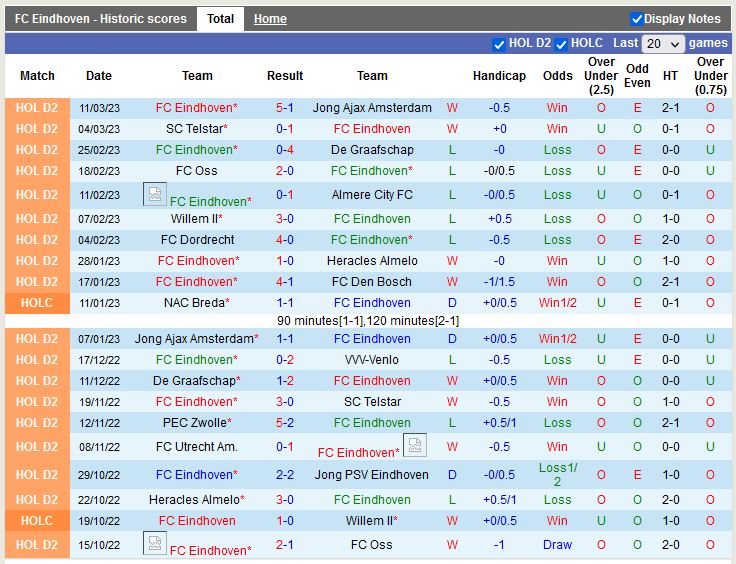The width and height of the screenshot is (736, 564).
Task: Click the 2-2 result on 29/10/22
Action: [x=285, y=475]
